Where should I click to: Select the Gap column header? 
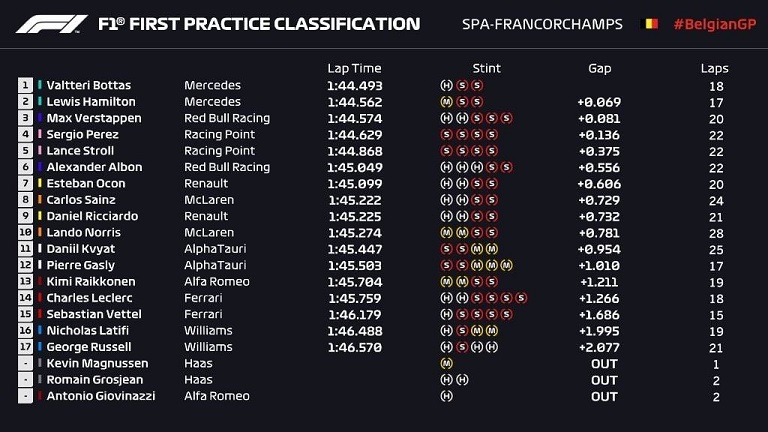pyautogui.click(x=600, y=69)
